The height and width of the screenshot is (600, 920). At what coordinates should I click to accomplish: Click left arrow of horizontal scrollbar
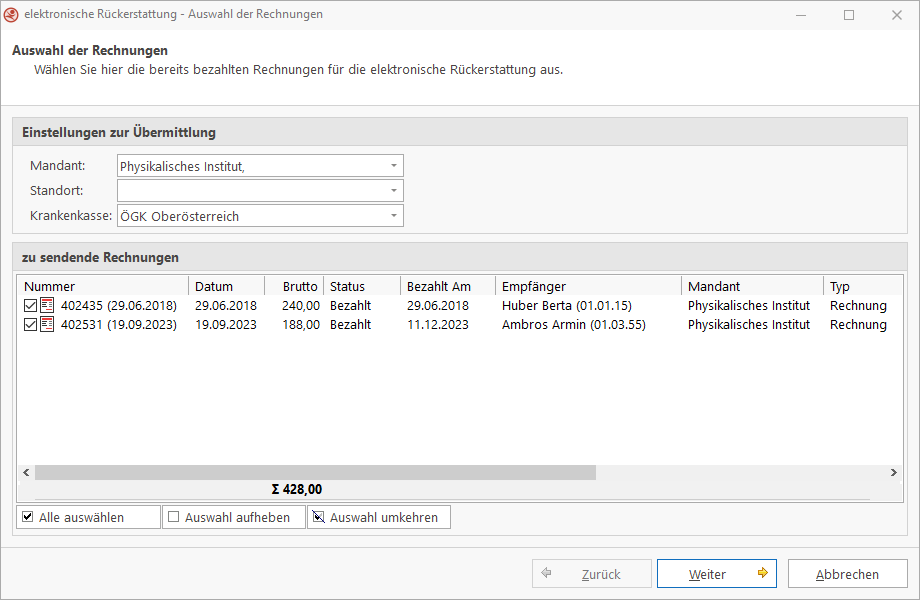tap(26, 472)
